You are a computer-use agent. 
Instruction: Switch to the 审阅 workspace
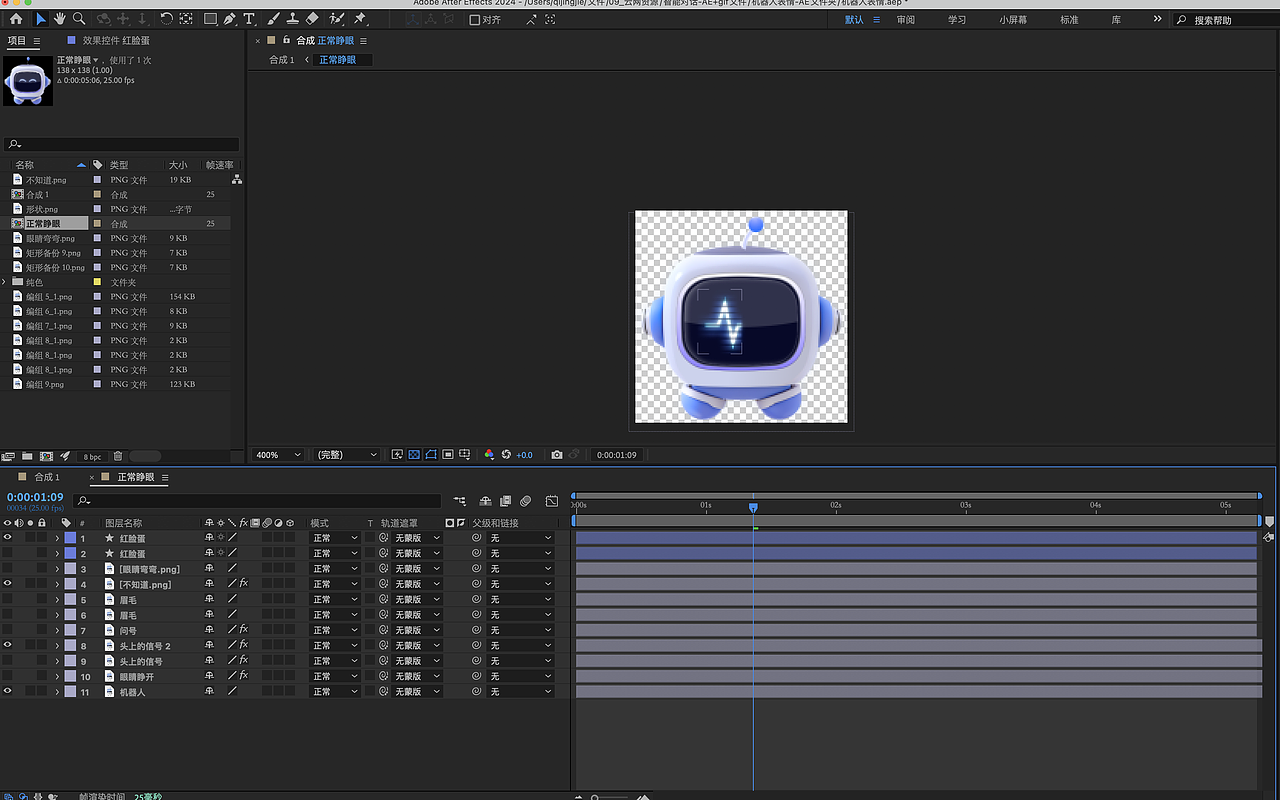pyautogui.click(x=905, y=20)
